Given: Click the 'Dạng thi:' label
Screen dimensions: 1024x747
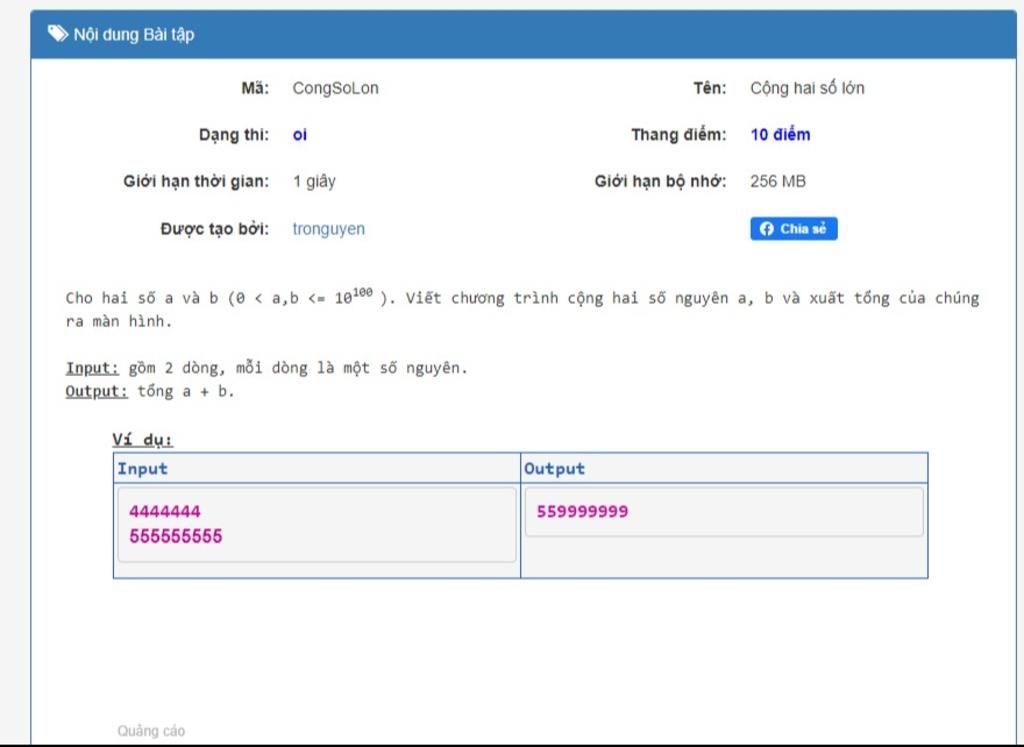Looking at the screenshot, I should (x=234, y=135).
